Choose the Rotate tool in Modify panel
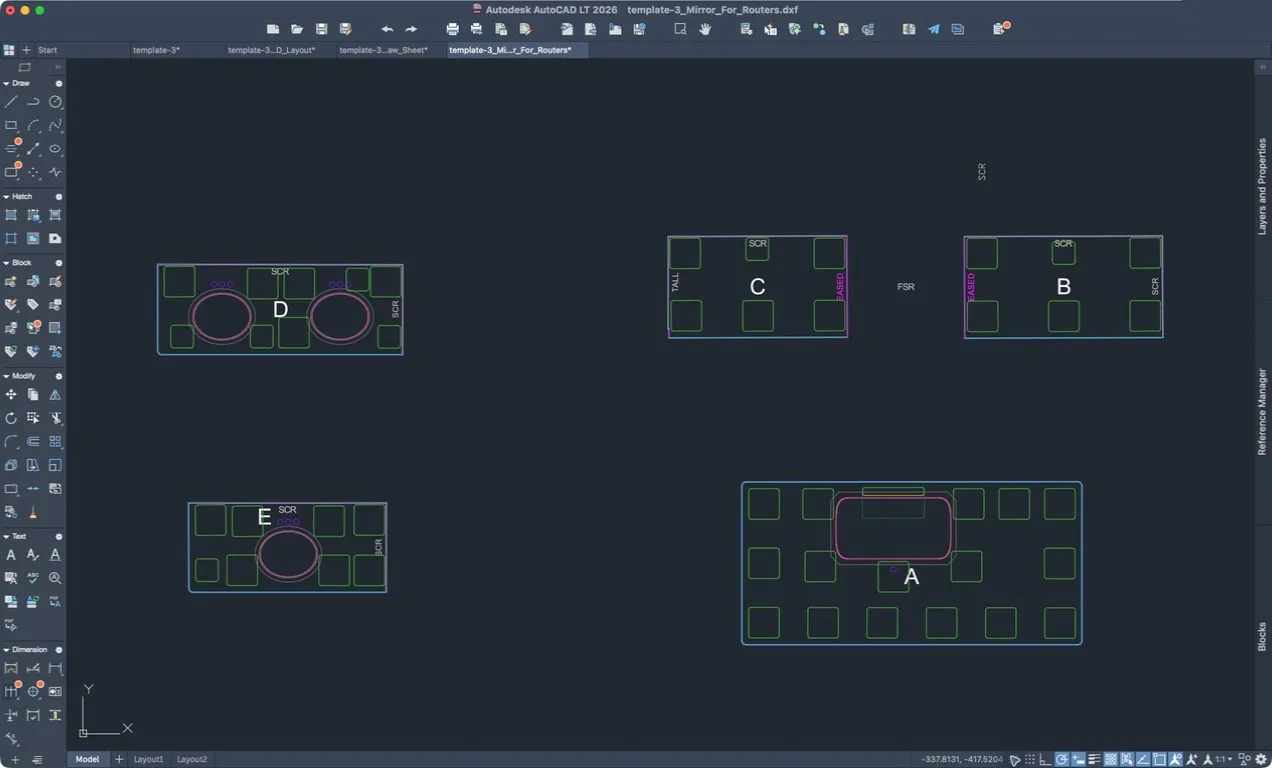This screenshot has height=768, width=1272. (11, 418)
